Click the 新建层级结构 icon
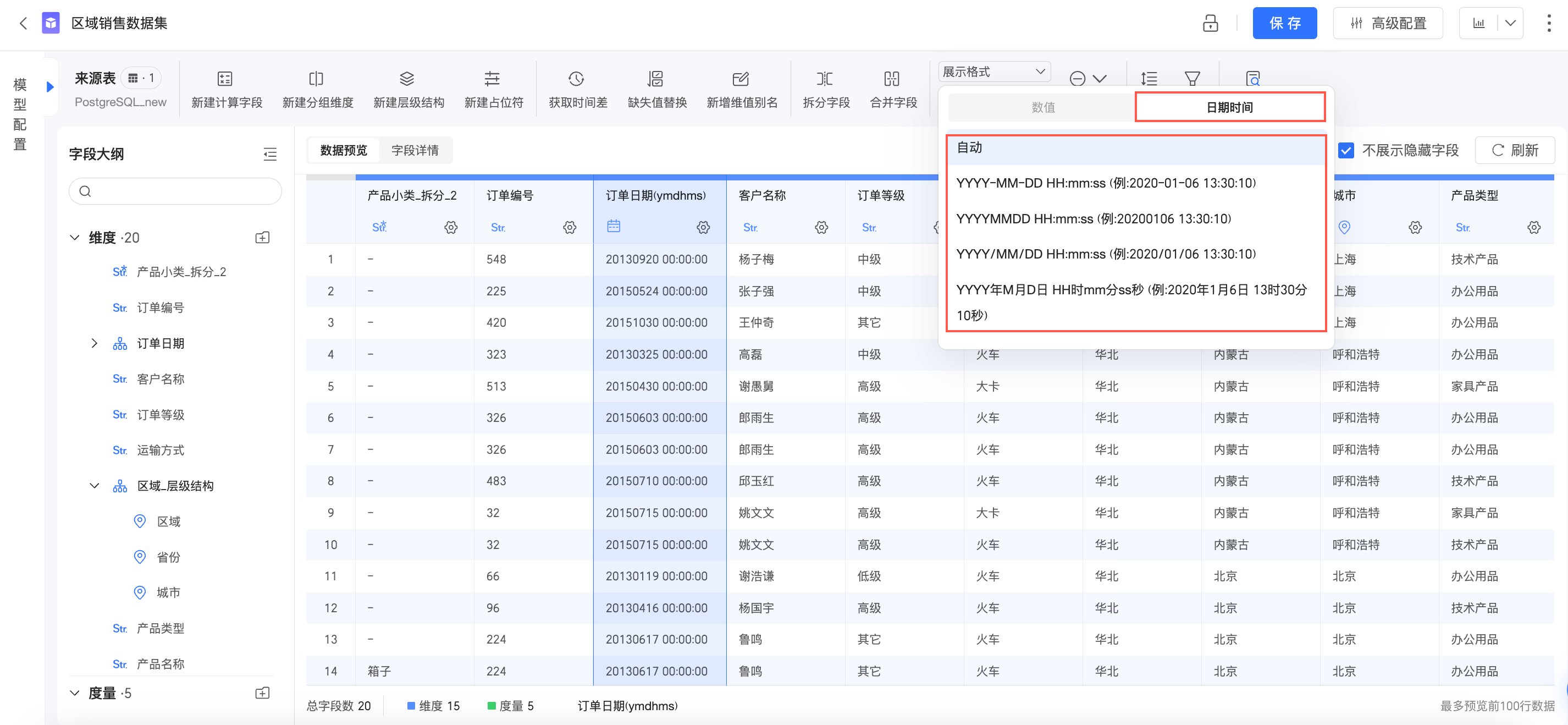 click(x=407, y=79)
